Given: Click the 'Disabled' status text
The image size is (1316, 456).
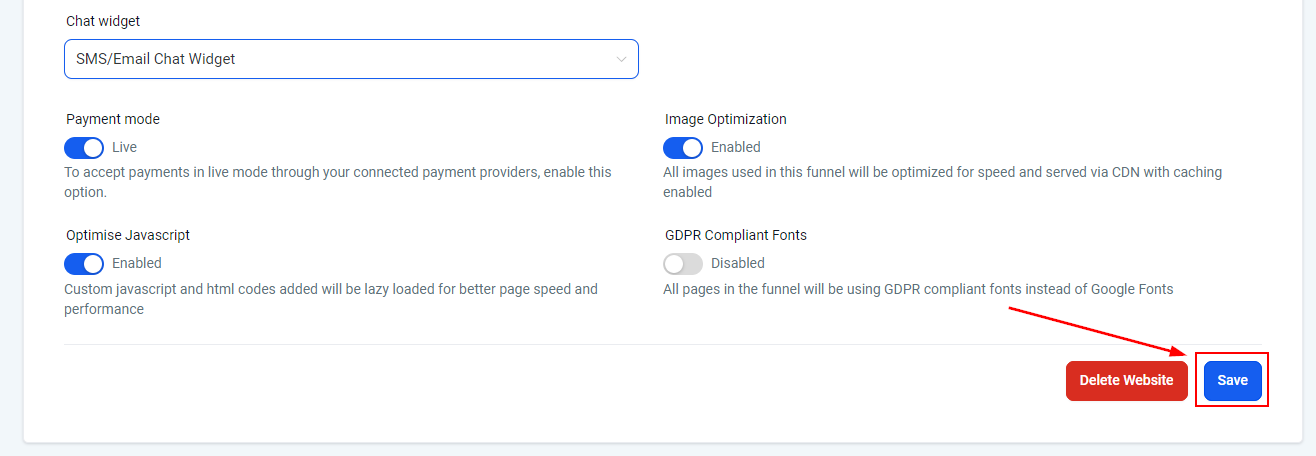Looking at the screenshot, I should [738, 263].
